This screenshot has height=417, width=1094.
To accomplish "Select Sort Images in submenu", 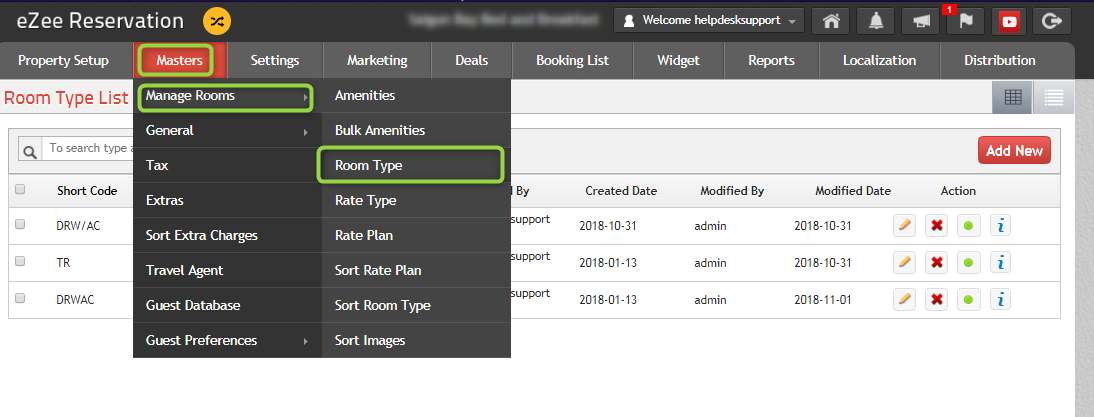I will 417,340.
